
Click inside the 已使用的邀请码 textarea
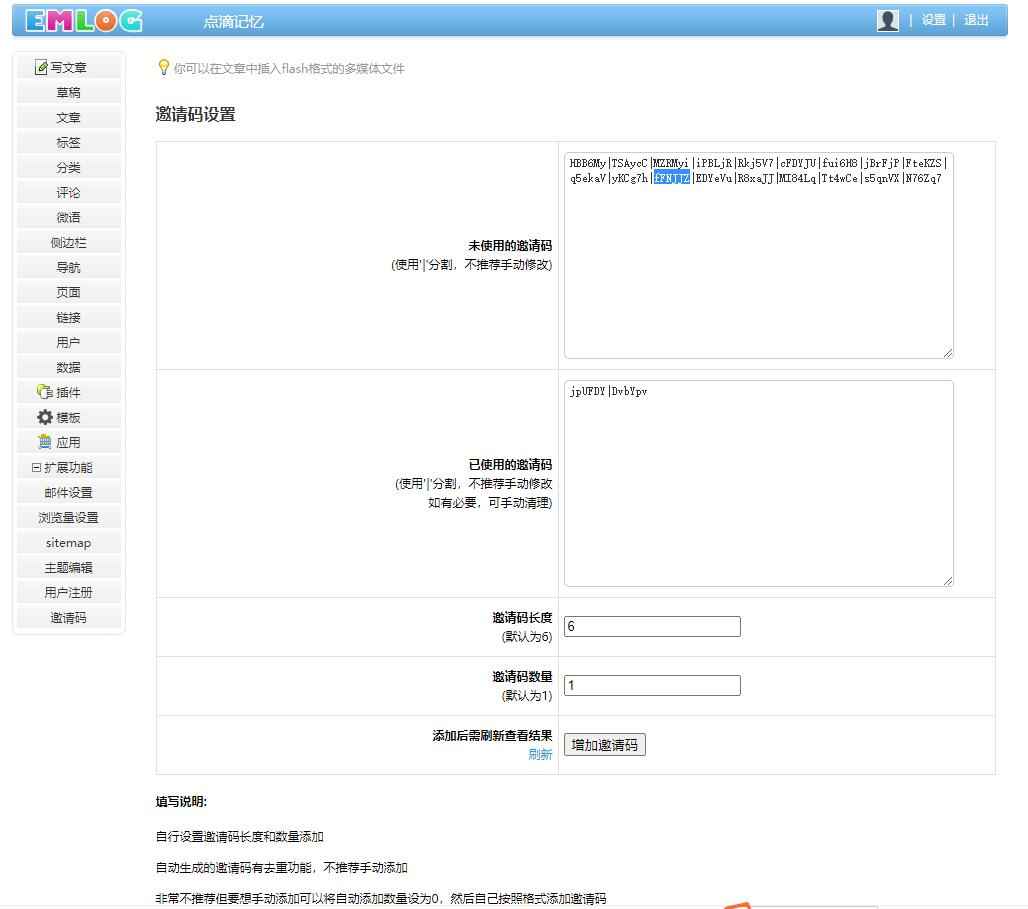pos(758,483)
